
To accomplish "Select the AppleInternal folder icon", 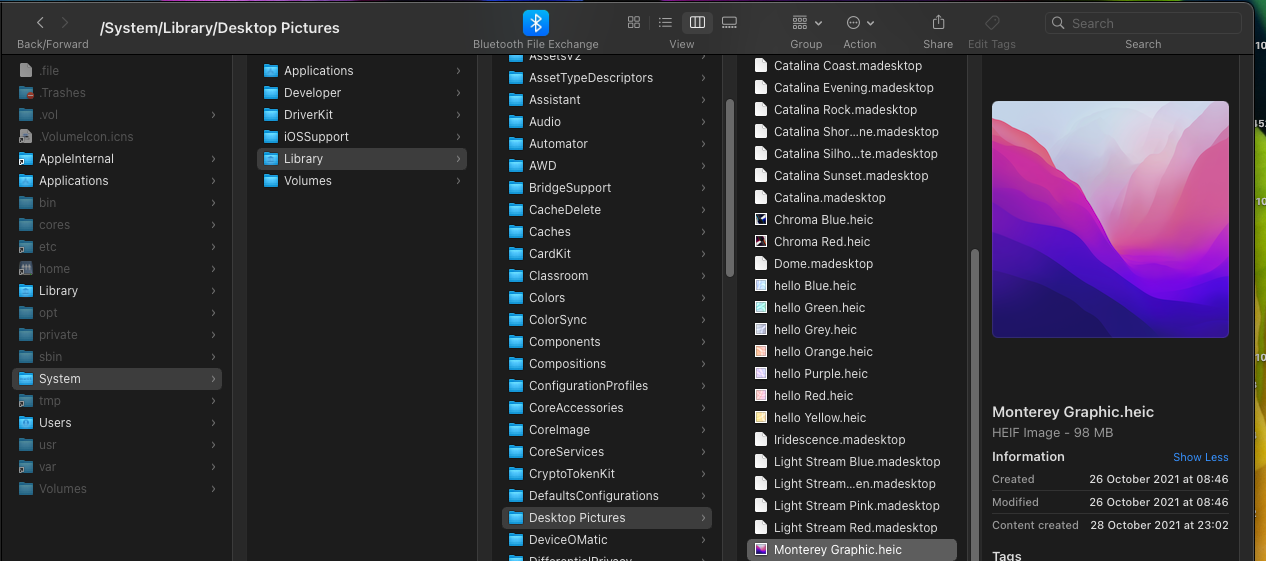I will pos(26,159).
